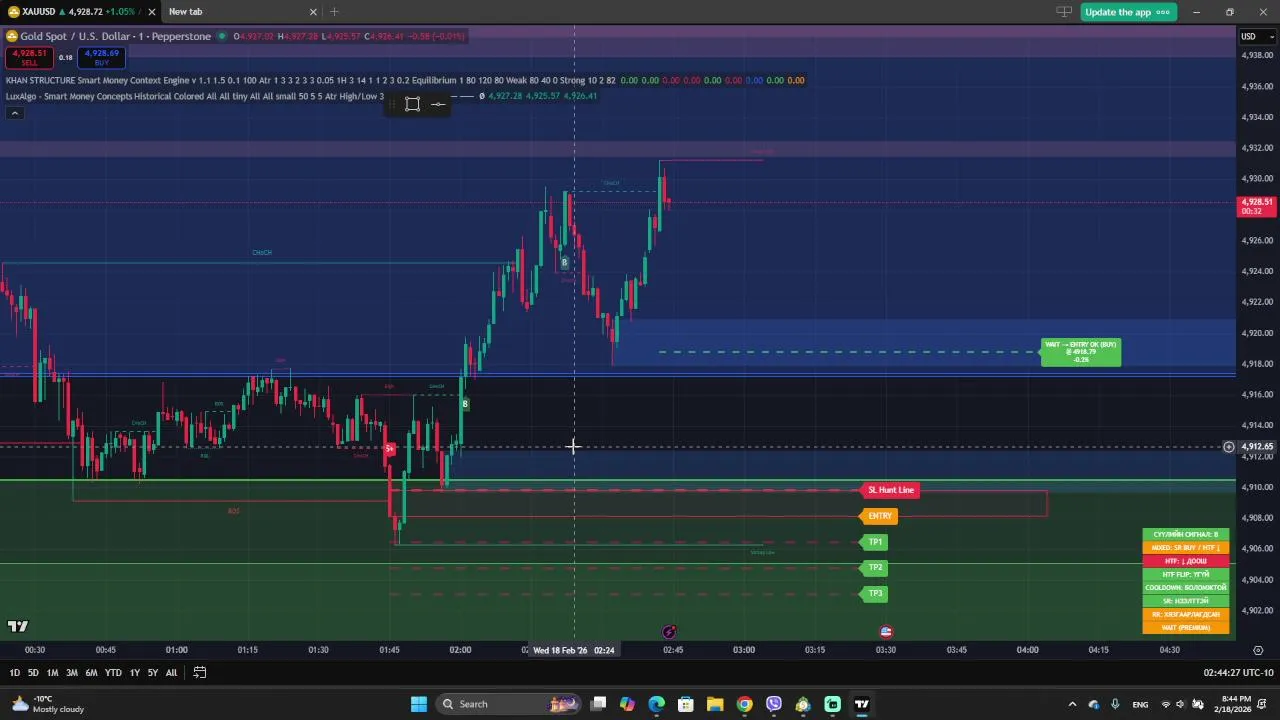Select 1Y date range
Screen dimensions: 1280x720
click(x=134, y=673)
